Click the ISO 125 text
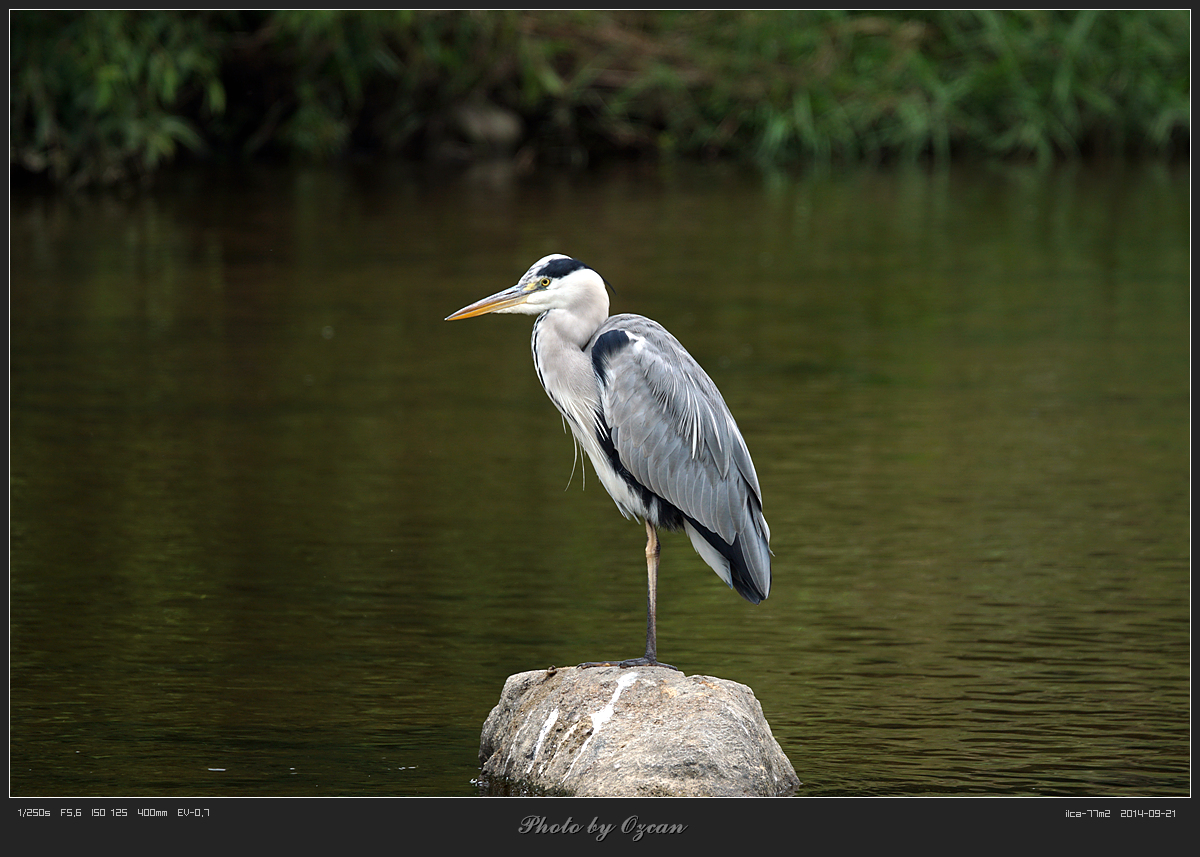This screenshot has height=857, width=1200. click(x=109, y=813)
